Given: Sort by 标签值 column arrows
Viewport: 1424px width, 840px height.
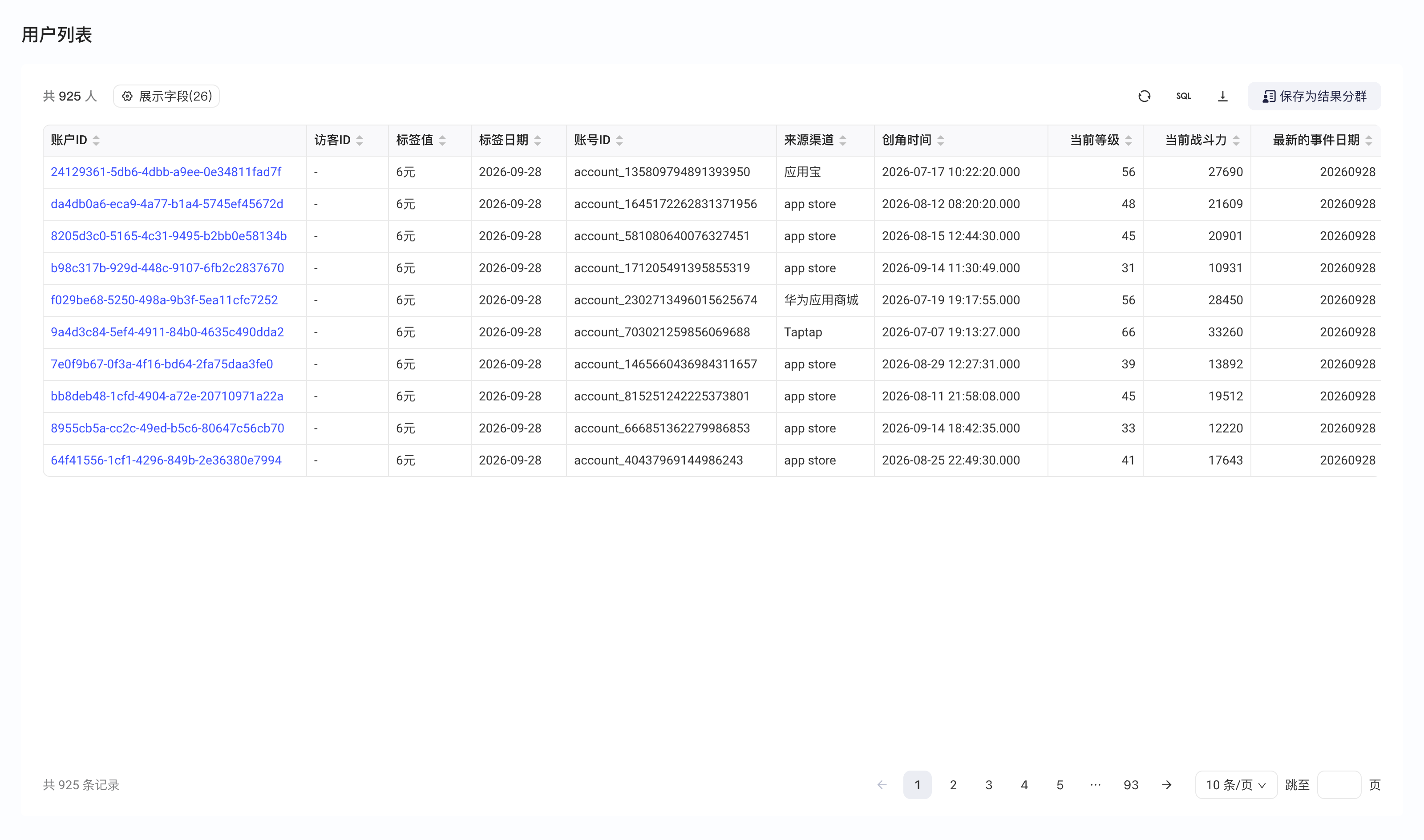Looking at the screenshot, I should 442,141.
